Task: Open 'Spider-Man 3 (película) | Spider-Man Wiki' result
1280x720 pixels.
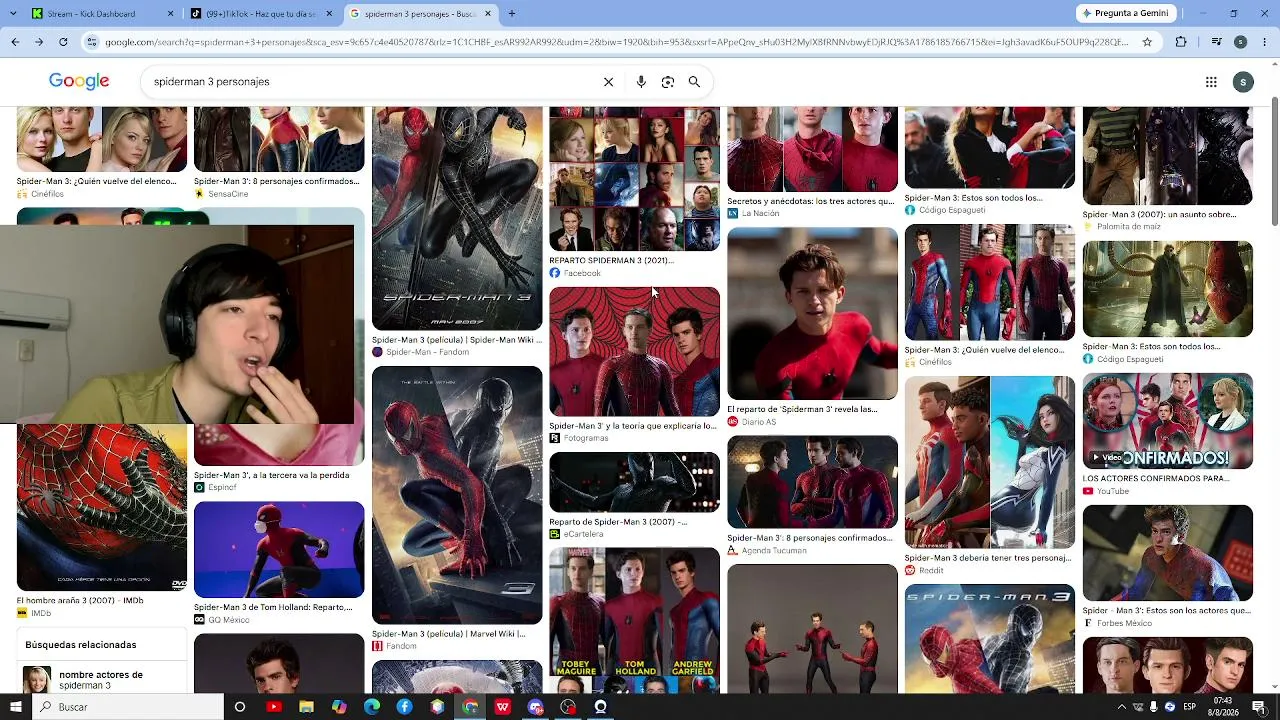Action: [x=457, y=340]
